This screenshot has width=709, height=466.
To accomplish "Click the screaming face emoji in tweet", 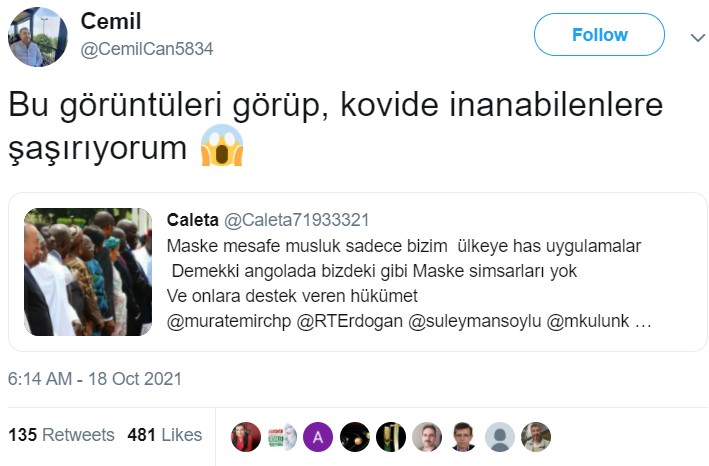I will click(x=222, y=146).
